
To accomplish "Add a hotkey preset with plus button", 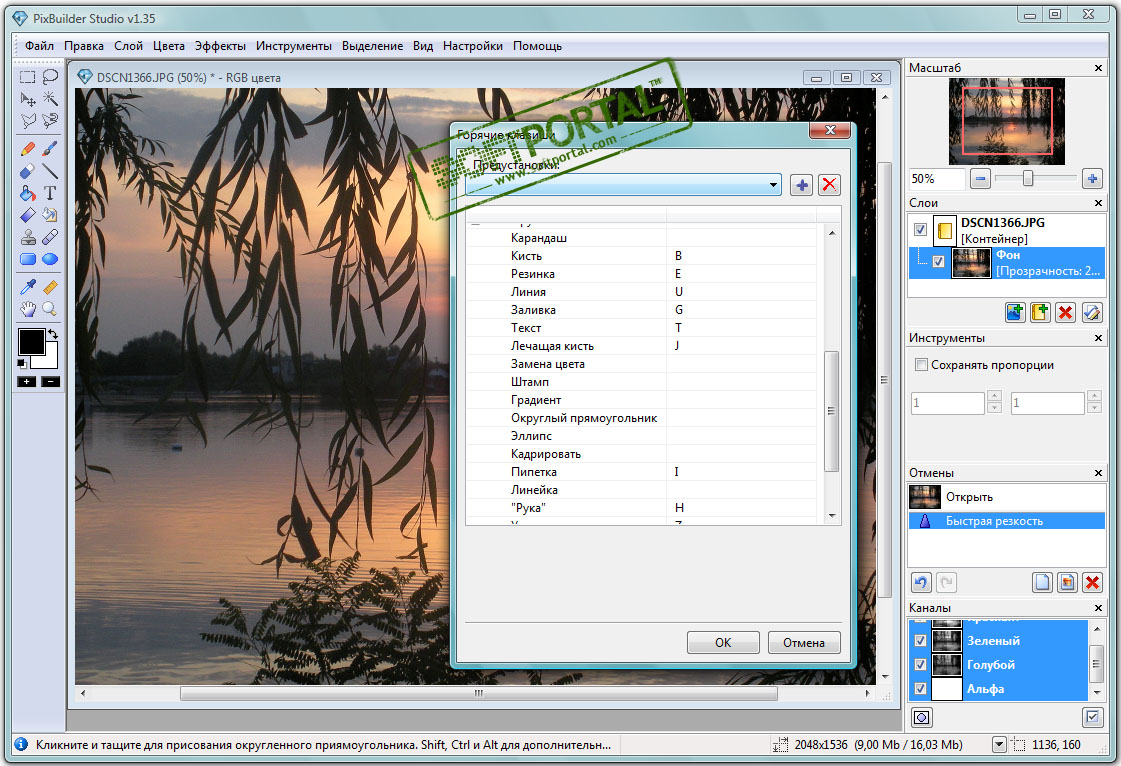I will click(801, 185).
